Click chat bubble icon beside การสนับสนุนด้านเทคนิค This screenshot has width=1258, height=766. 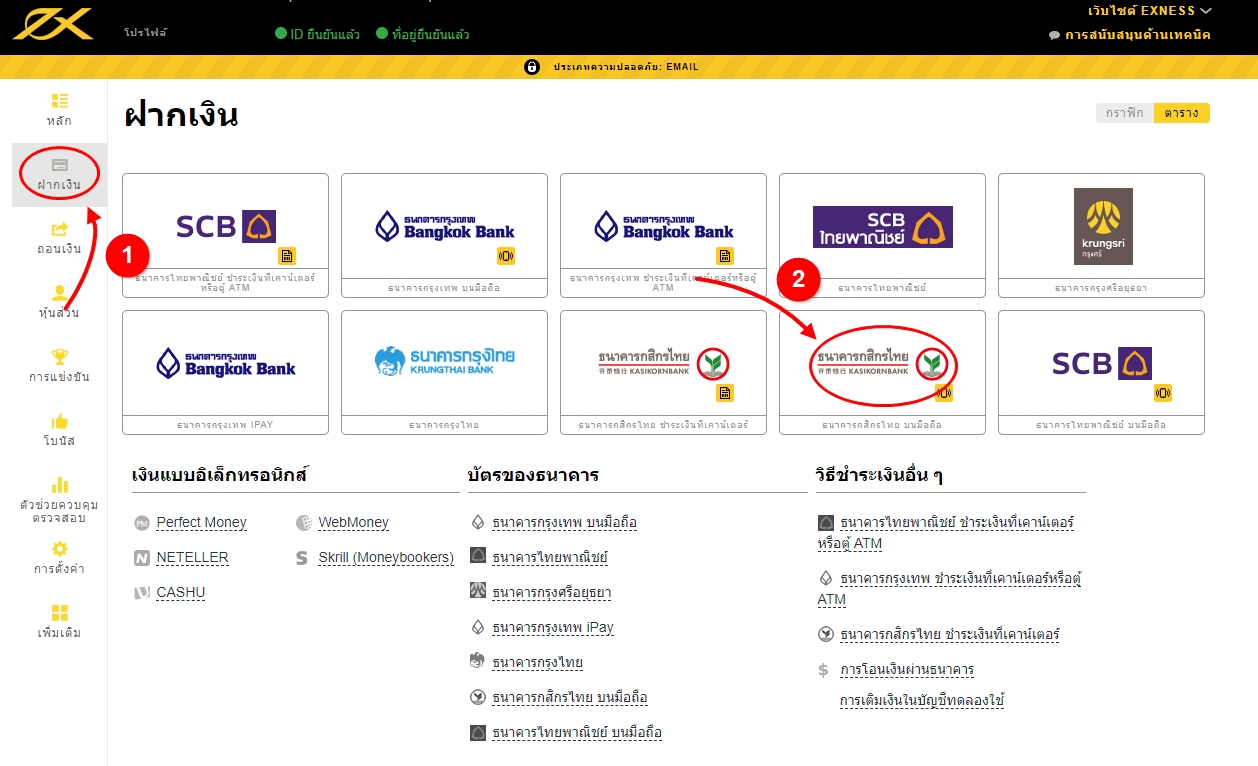[x=1054, y=35]
